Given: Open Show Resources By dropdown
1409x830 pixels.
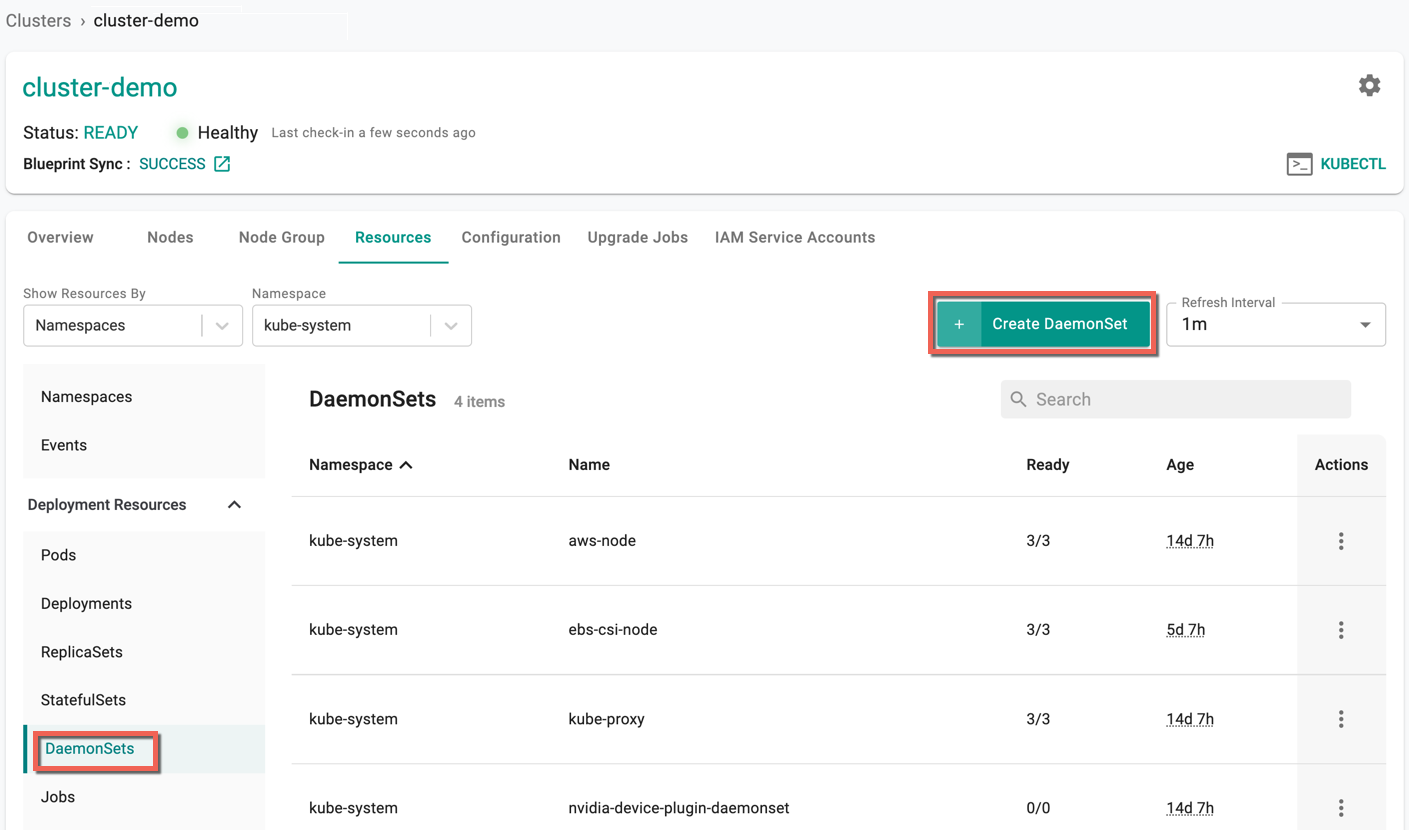Looking at the screenshot, I should pos(133,326).
